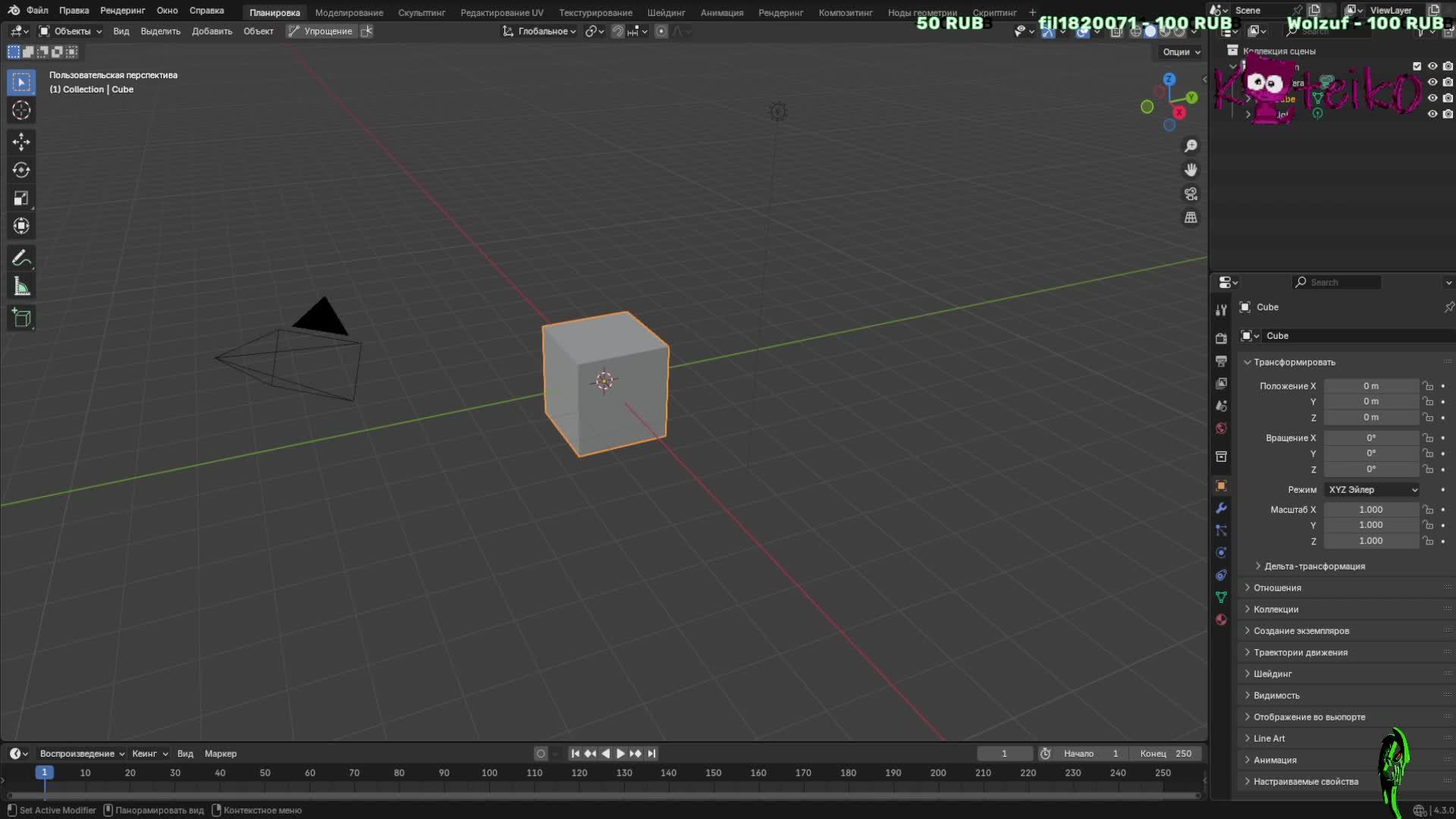
Task: Open the XYZ Euler rotation mode dropdown
Action: [1372, 490]
